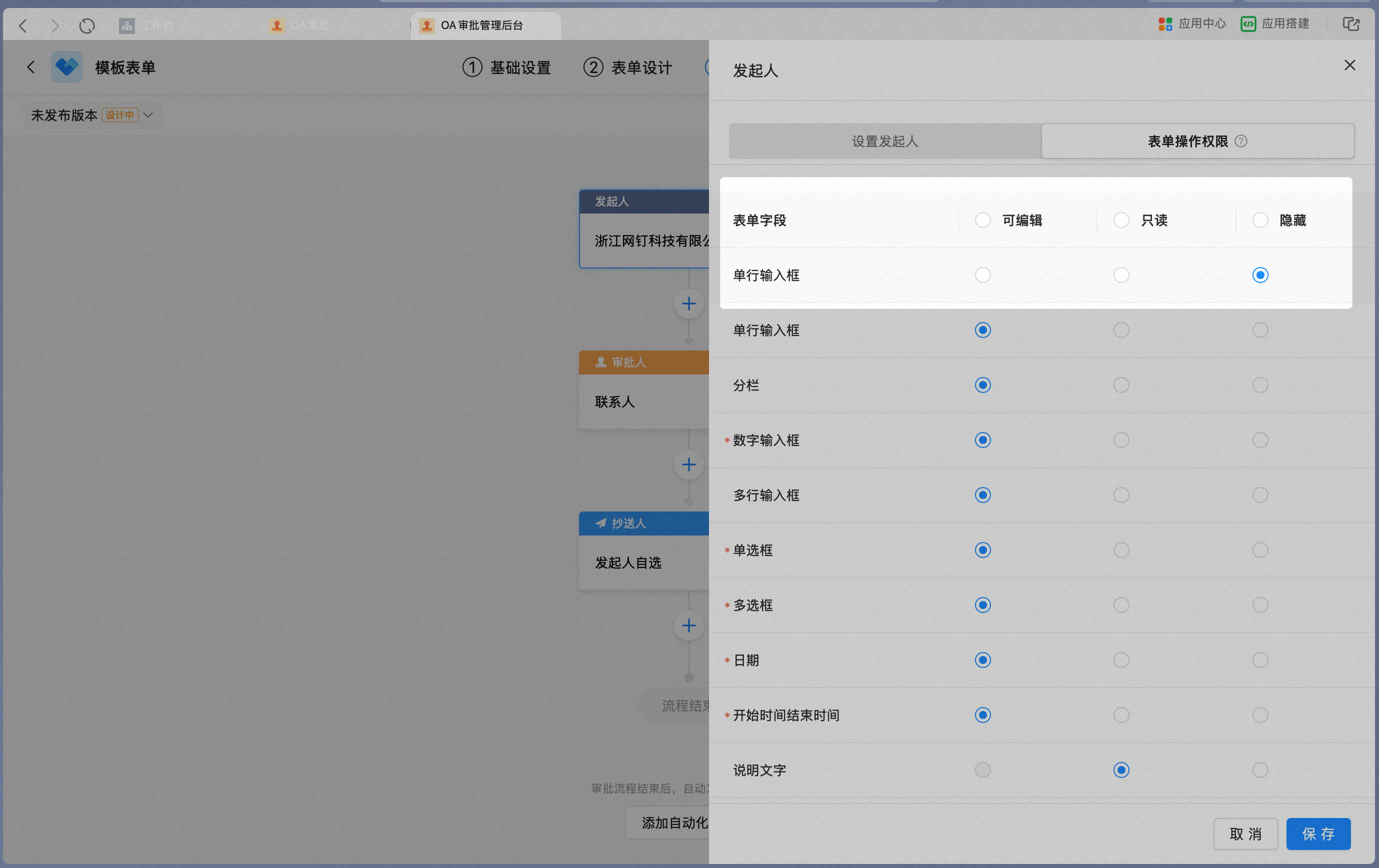
Task: Switch to the OA 审批 tab
Action: pos(299,26)
